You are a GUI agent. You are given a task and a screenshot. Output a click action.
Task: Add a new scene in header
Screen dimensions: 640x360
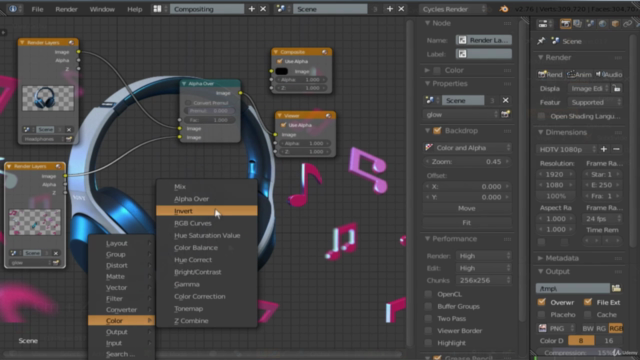389,9
